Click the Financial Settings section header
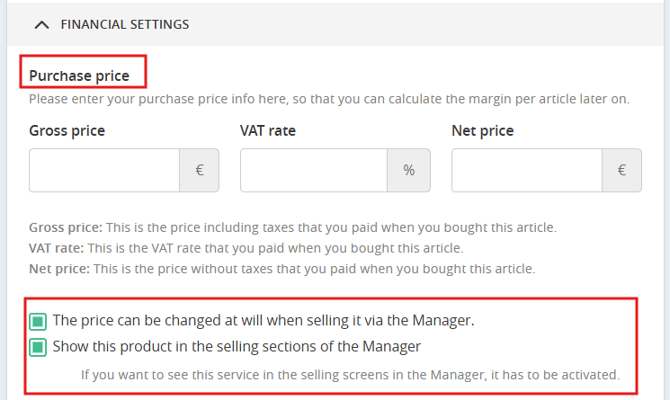This screenshot has height=400, width=670. point(335,24)
